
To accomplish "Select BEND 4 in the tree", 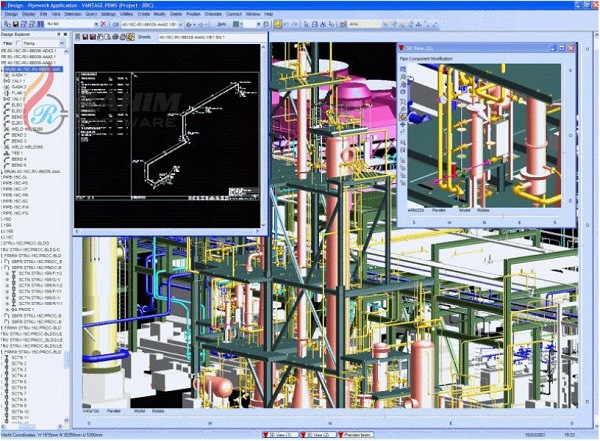I will 19,159.
